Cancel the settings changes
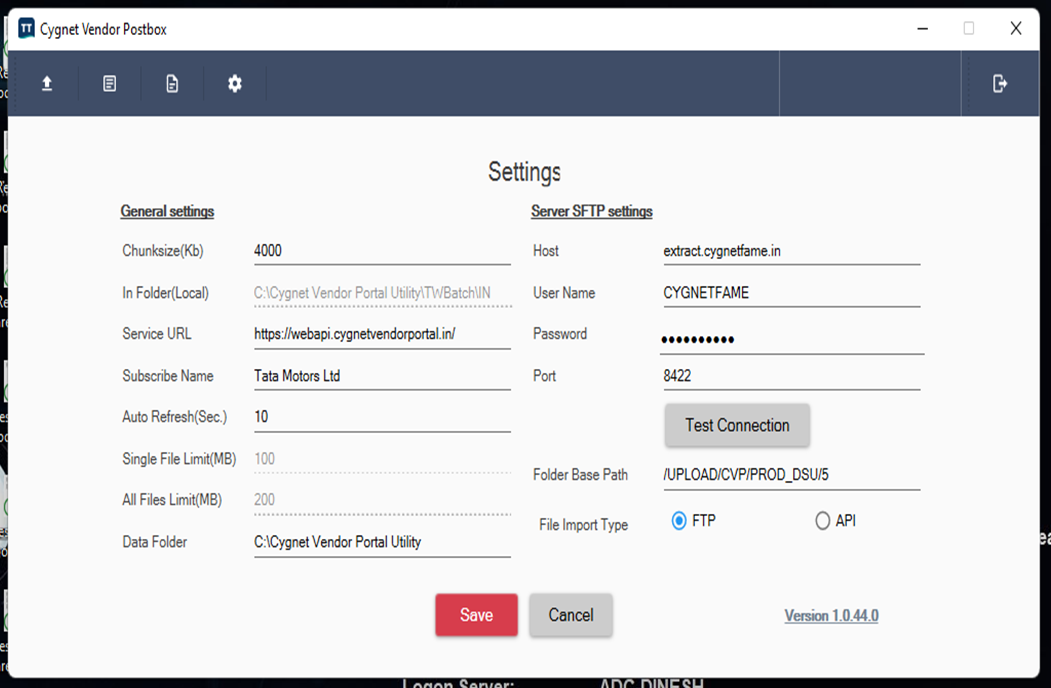The height and width of the screenshot is (688, 1051). pos(571,615)
